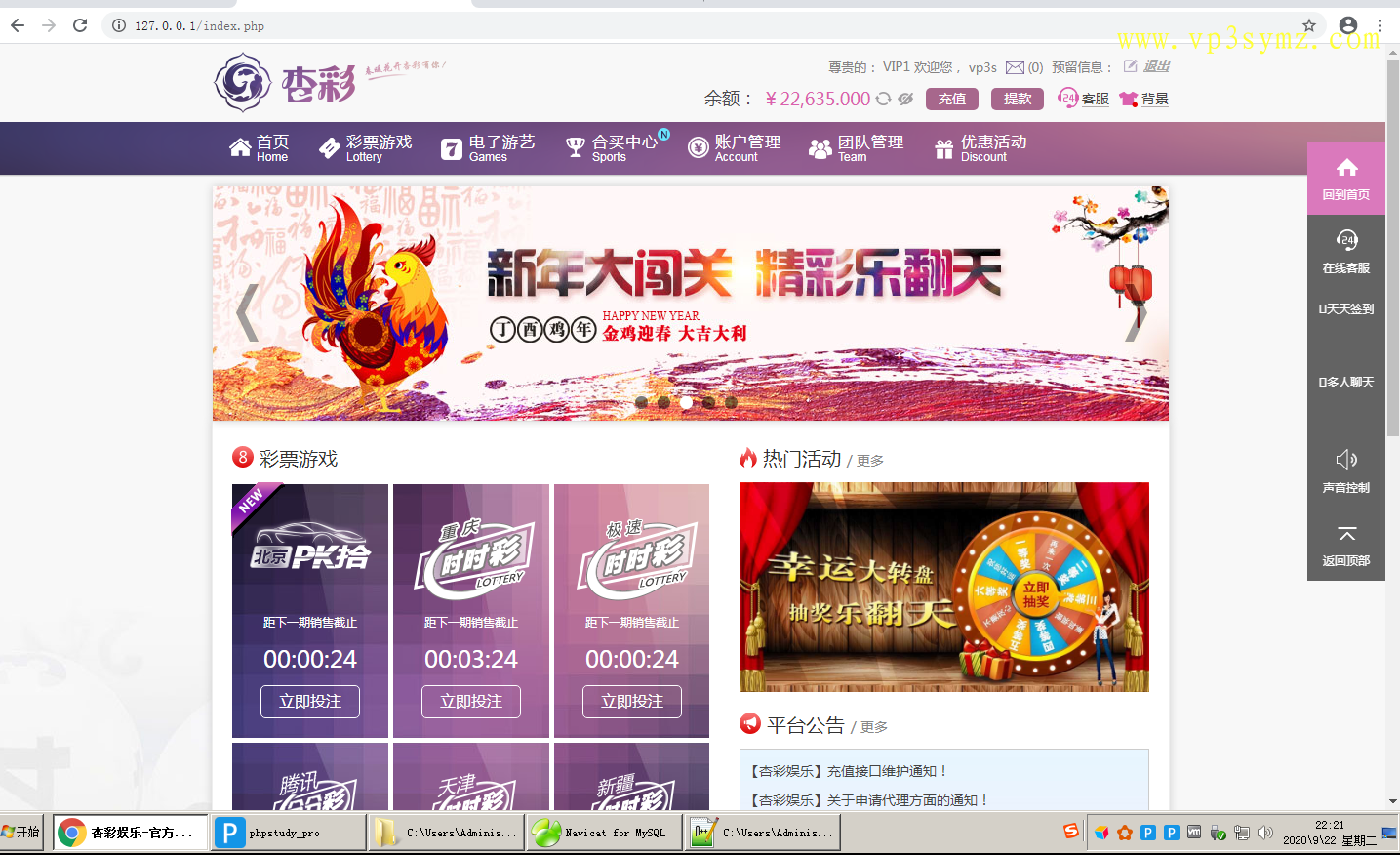The image size is (1400, 855).
Task: Click 更多 next to 热门活动
Action: tap(870, 461)
